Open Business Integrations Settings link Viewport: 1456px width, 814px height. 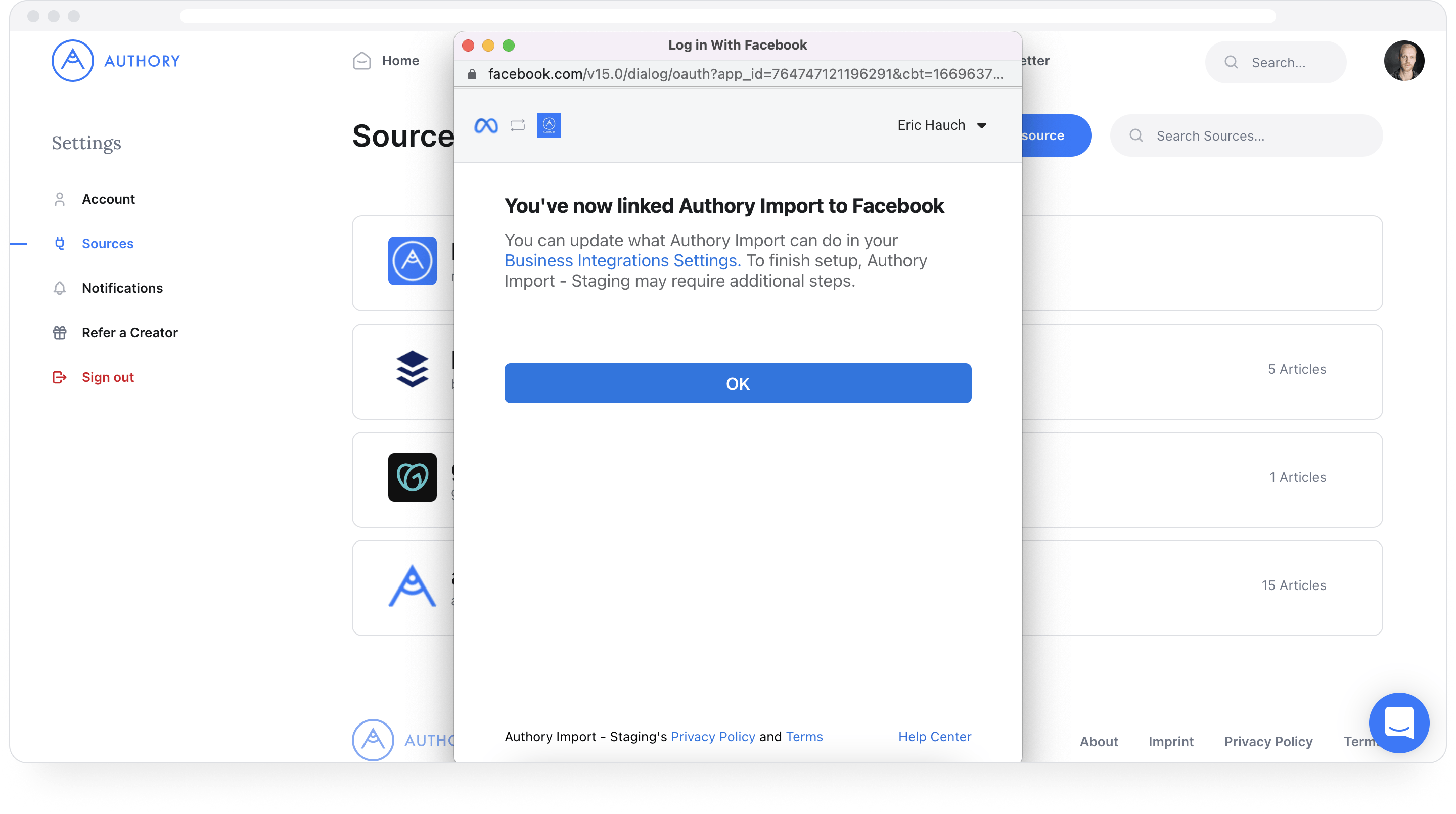(620, 260)
